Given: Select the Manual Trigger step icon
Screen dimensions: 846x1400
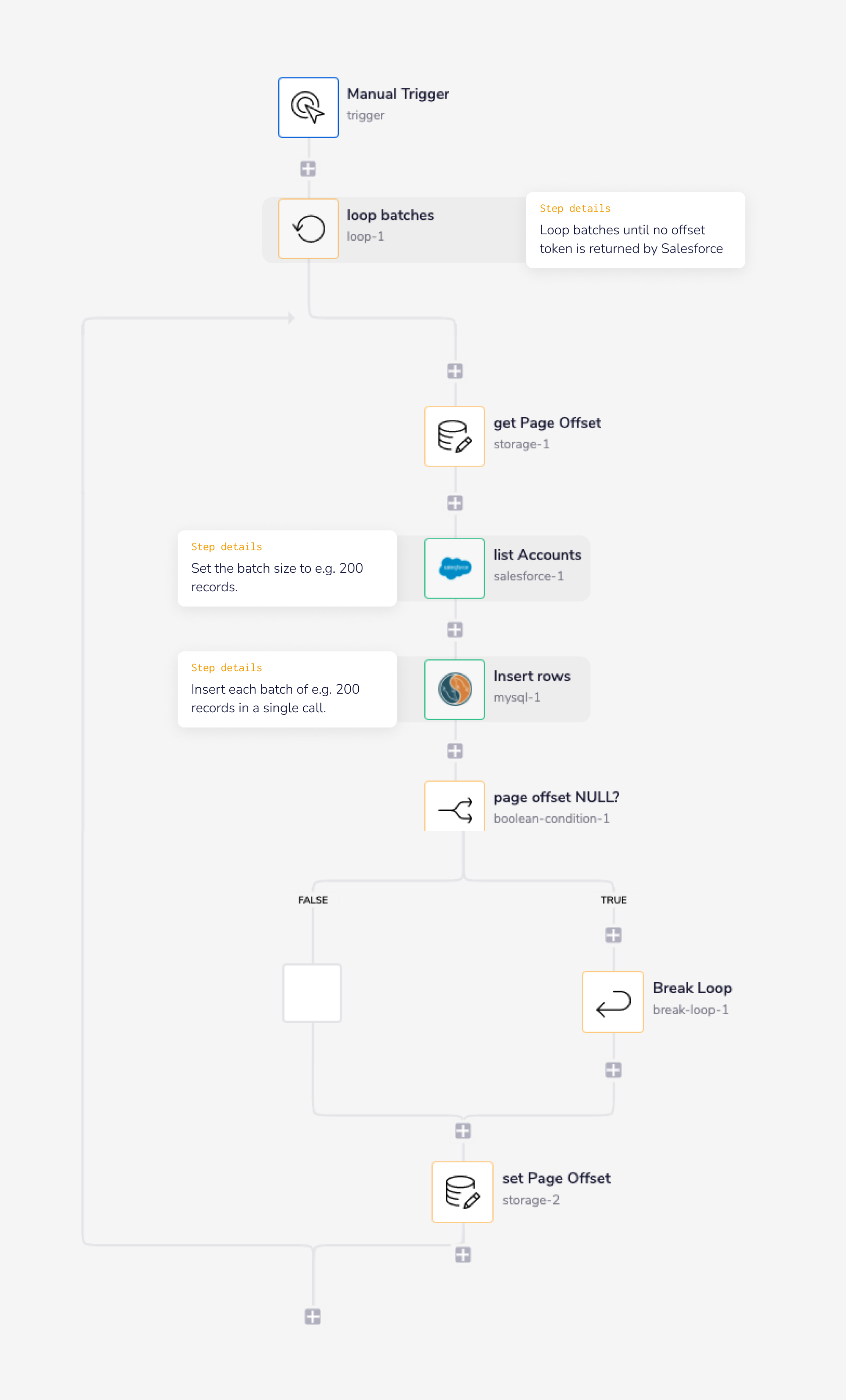Looking at the screenshot, I should tap(308, 107).
